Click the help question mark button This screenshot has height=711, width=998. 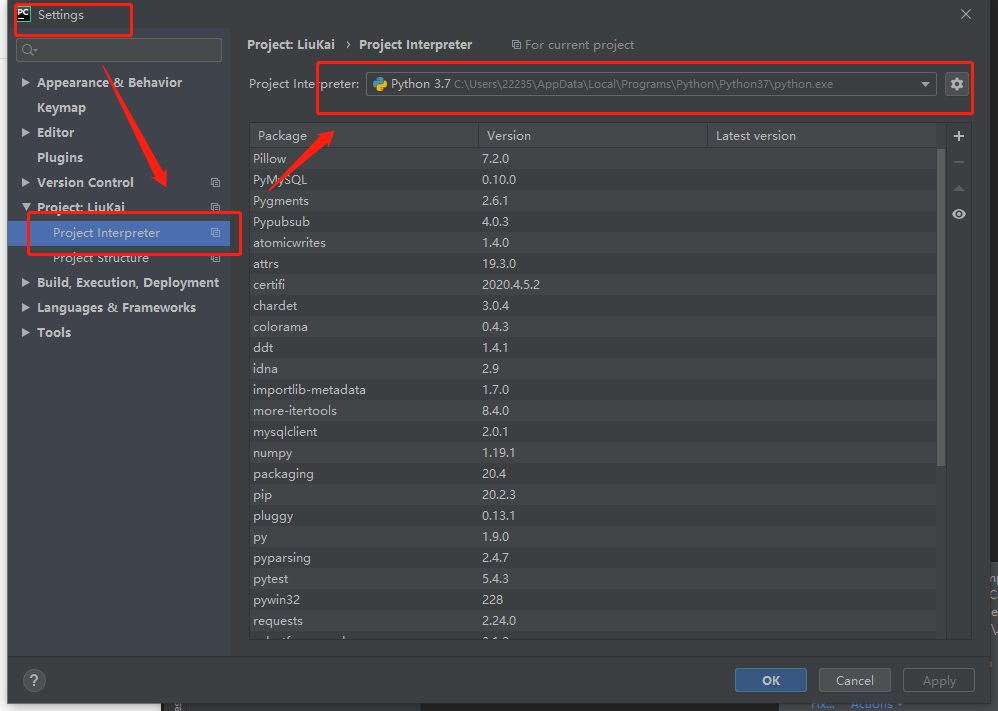tap(34, 680)
